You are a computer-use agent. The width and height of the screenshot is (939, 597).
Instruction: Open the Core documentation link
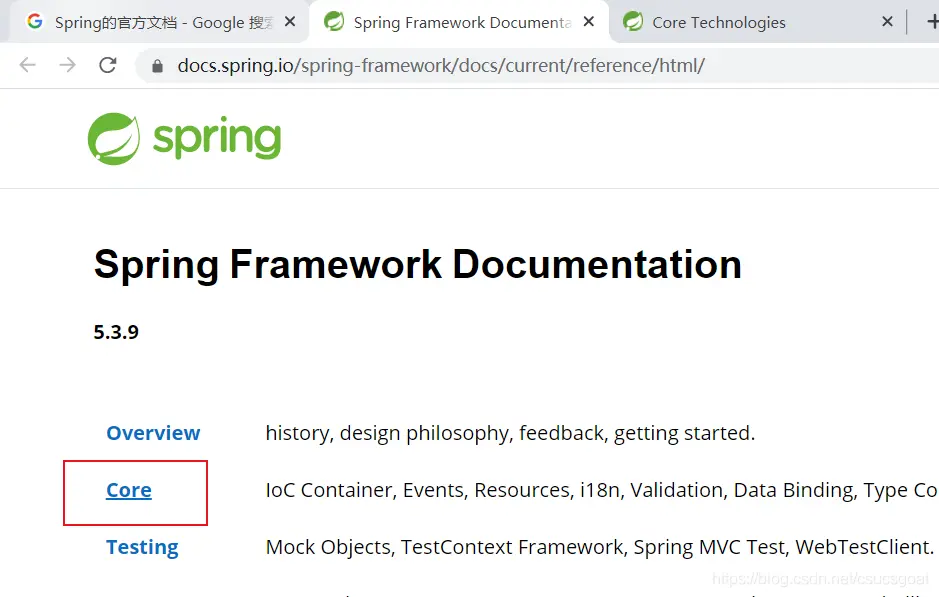pos(129,490)
